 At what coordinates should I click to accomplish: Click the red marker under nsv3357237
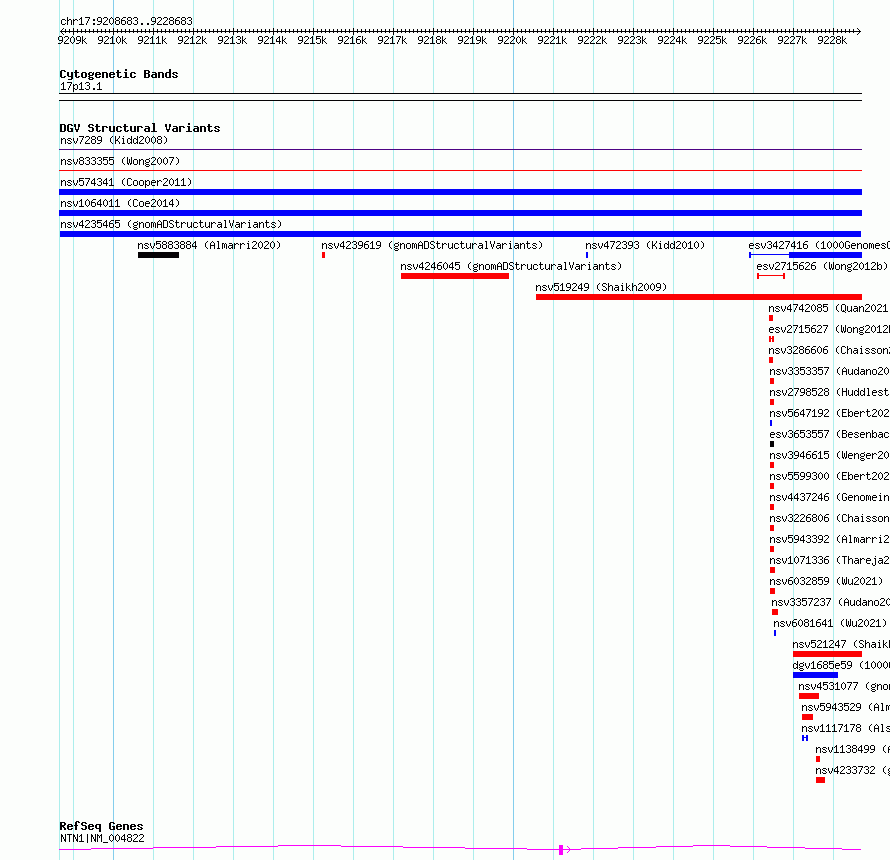[775, 612]
